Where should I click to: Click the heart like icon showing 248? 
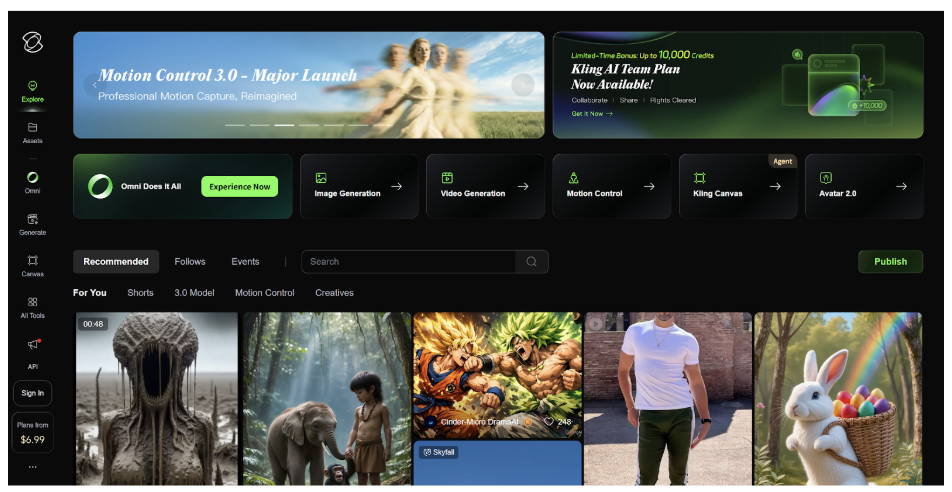tap(549, 422)
